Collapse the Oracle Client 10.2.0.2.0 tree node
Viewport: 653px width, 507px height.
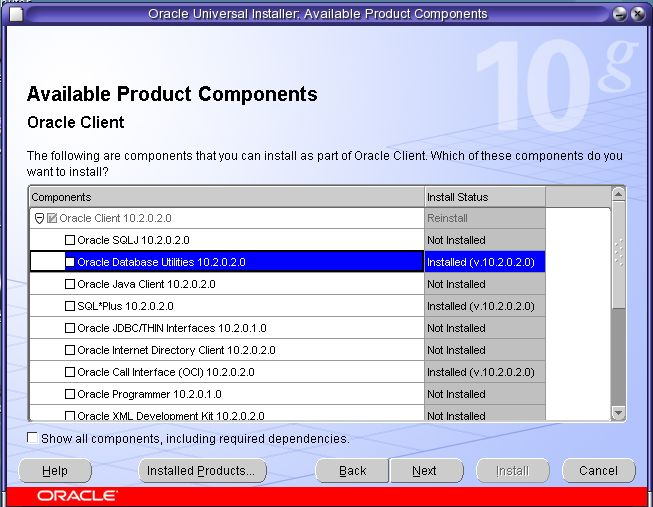point(40,218)
